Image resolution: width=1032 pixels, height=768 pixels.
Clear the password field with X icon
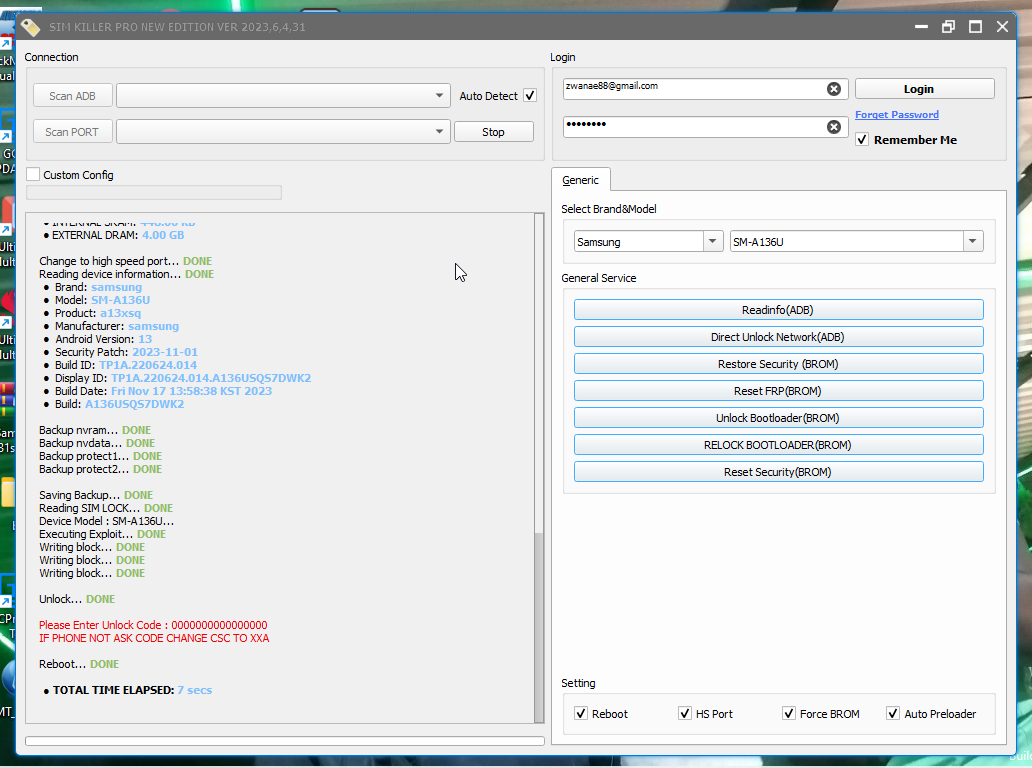pyautogui.click(x=833, y=127)
